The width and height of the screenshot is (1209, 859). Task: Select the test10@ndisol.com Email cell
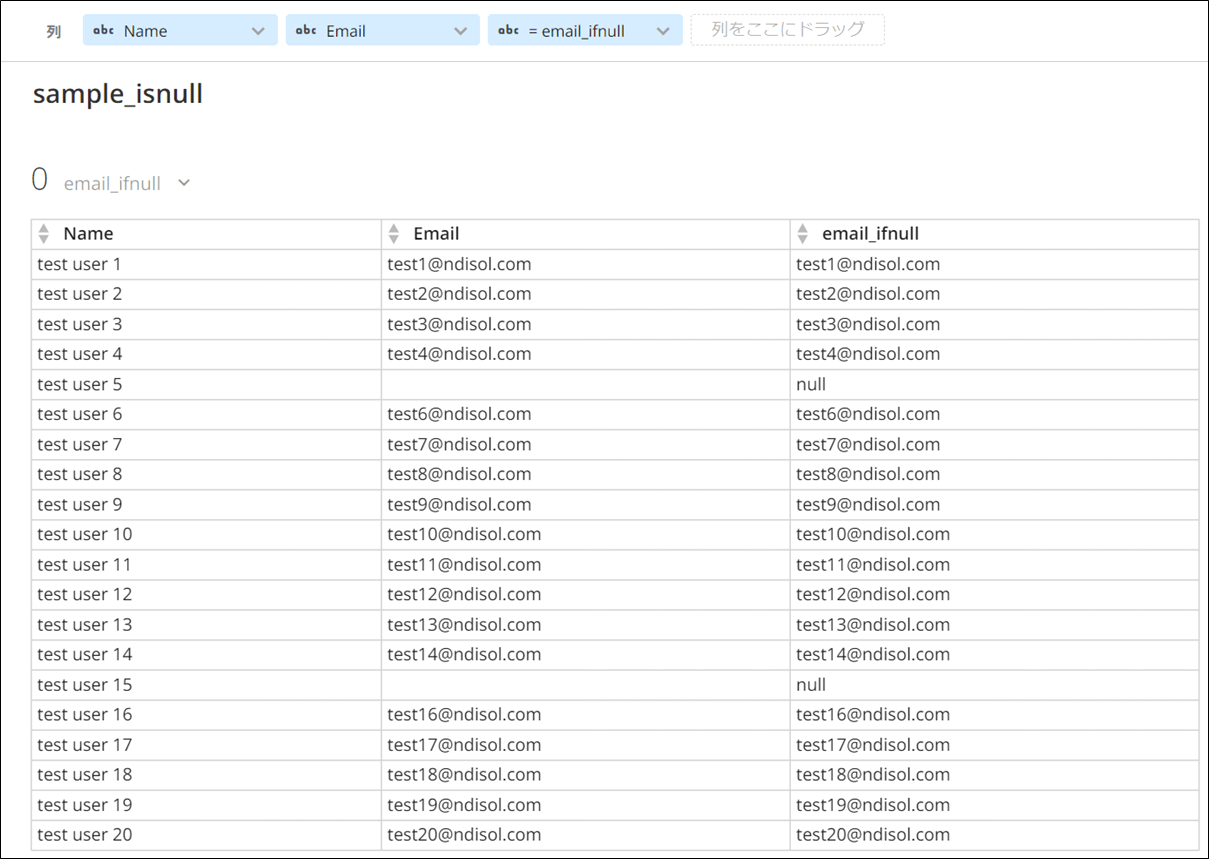(464, 534)
